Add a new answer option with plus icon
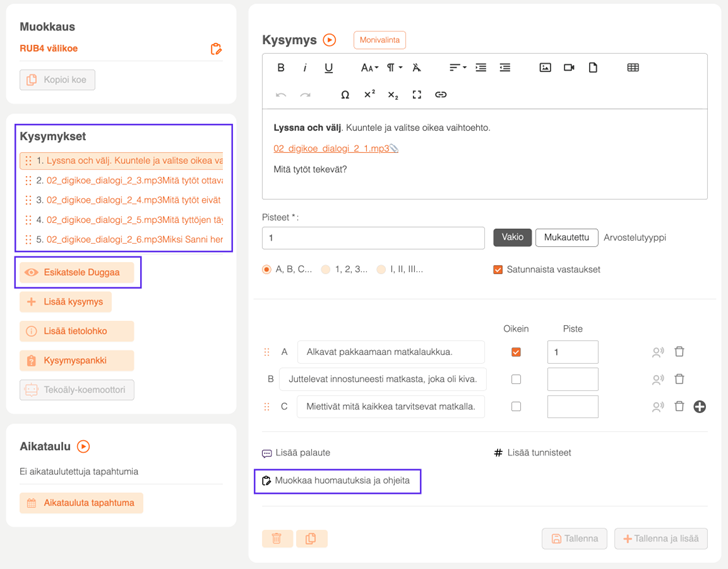The width and height of the screenshot is (728, 569). (x=700, y=407)
